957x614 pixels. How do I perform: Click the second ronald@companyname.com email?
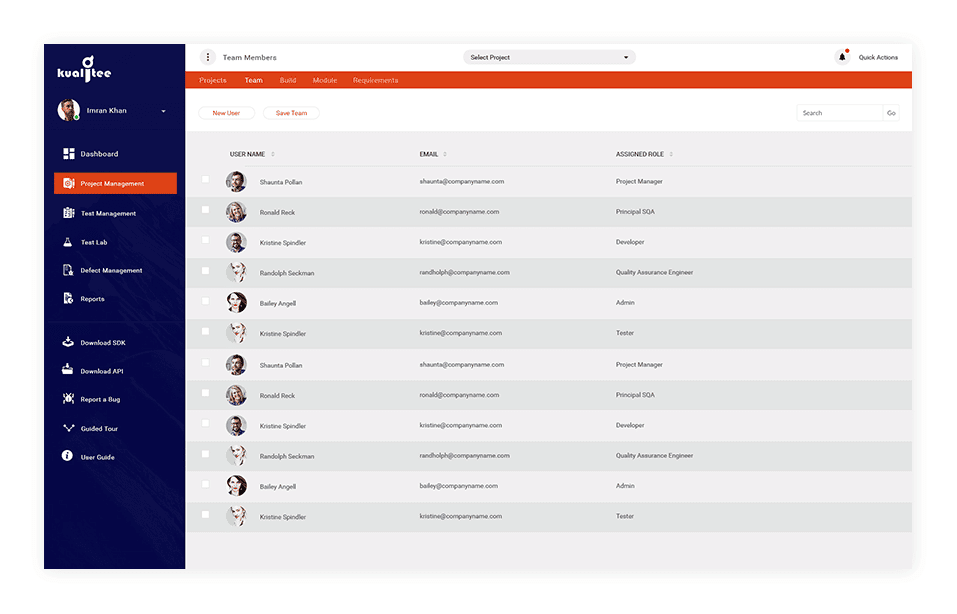(459, 395)
